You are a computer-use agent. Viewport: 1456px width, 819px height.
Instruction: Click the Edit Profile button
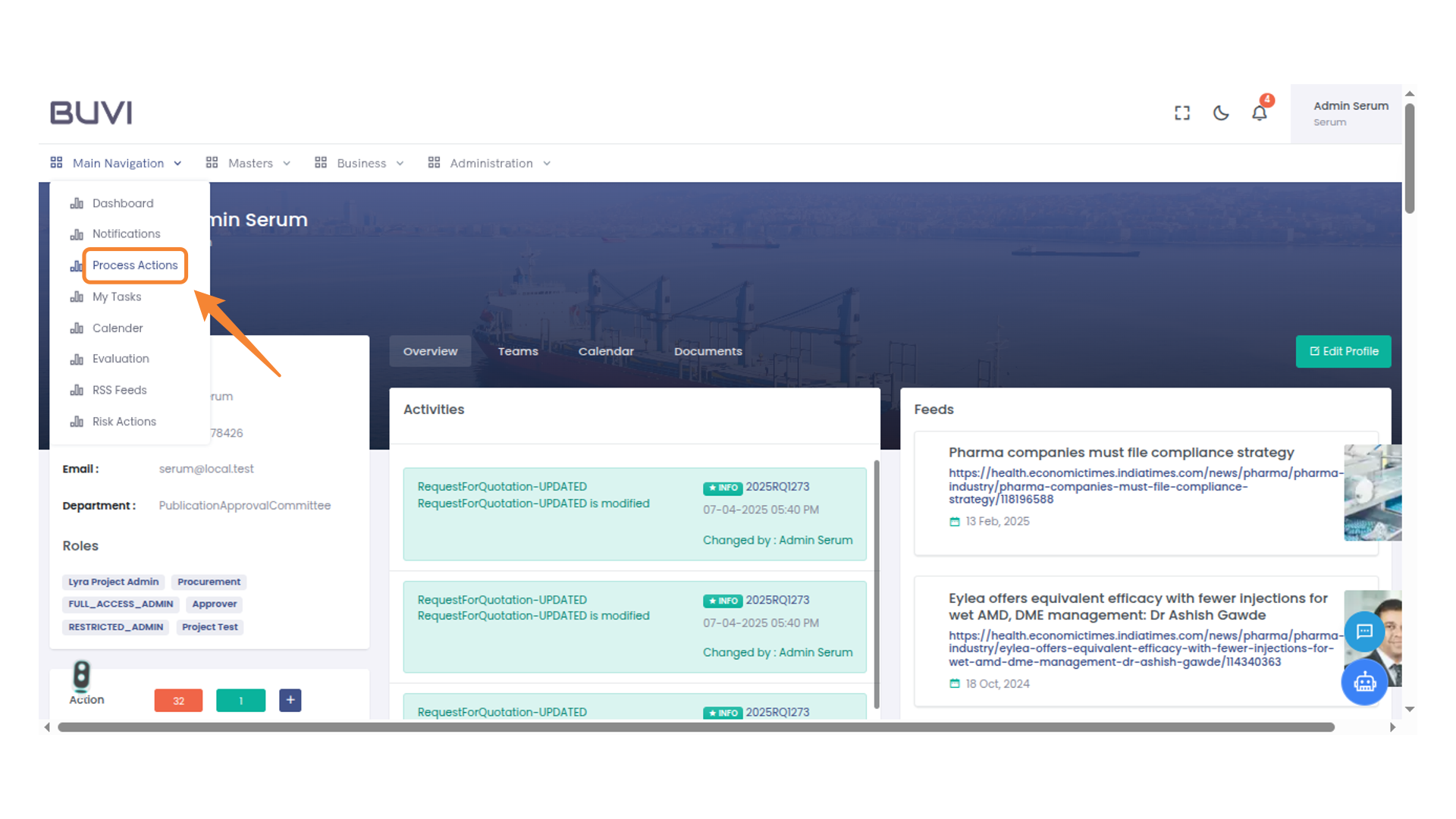(x=1343, y=351)
